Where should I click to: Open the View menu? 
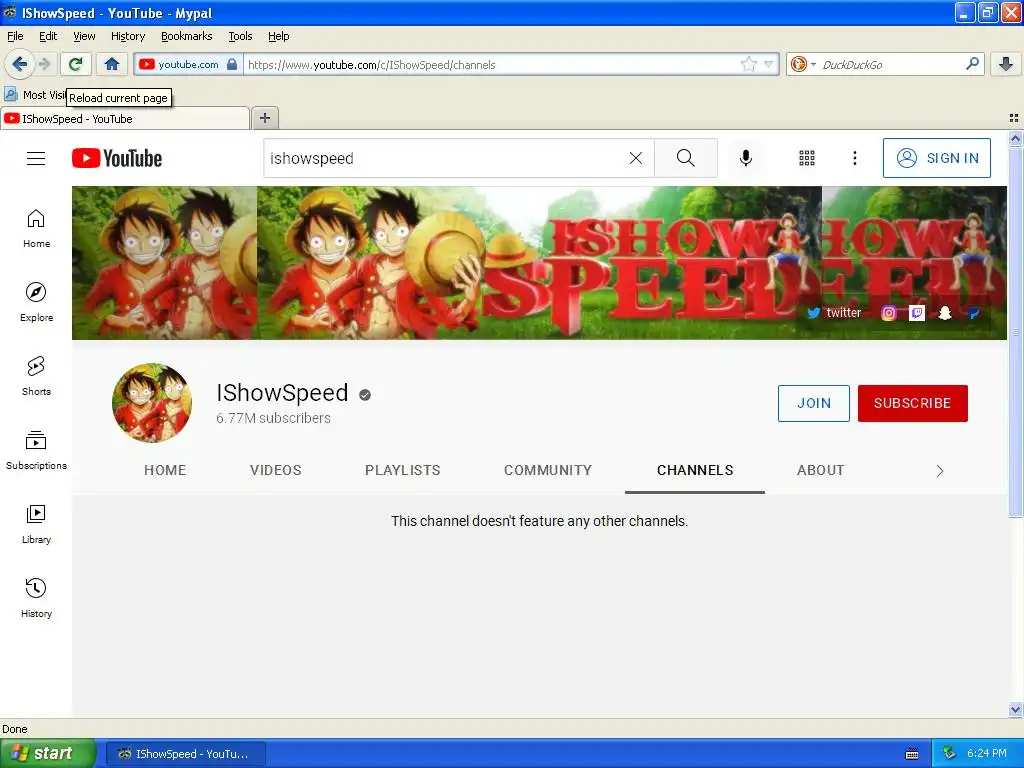pyautogui.click(x=84, y=36)
